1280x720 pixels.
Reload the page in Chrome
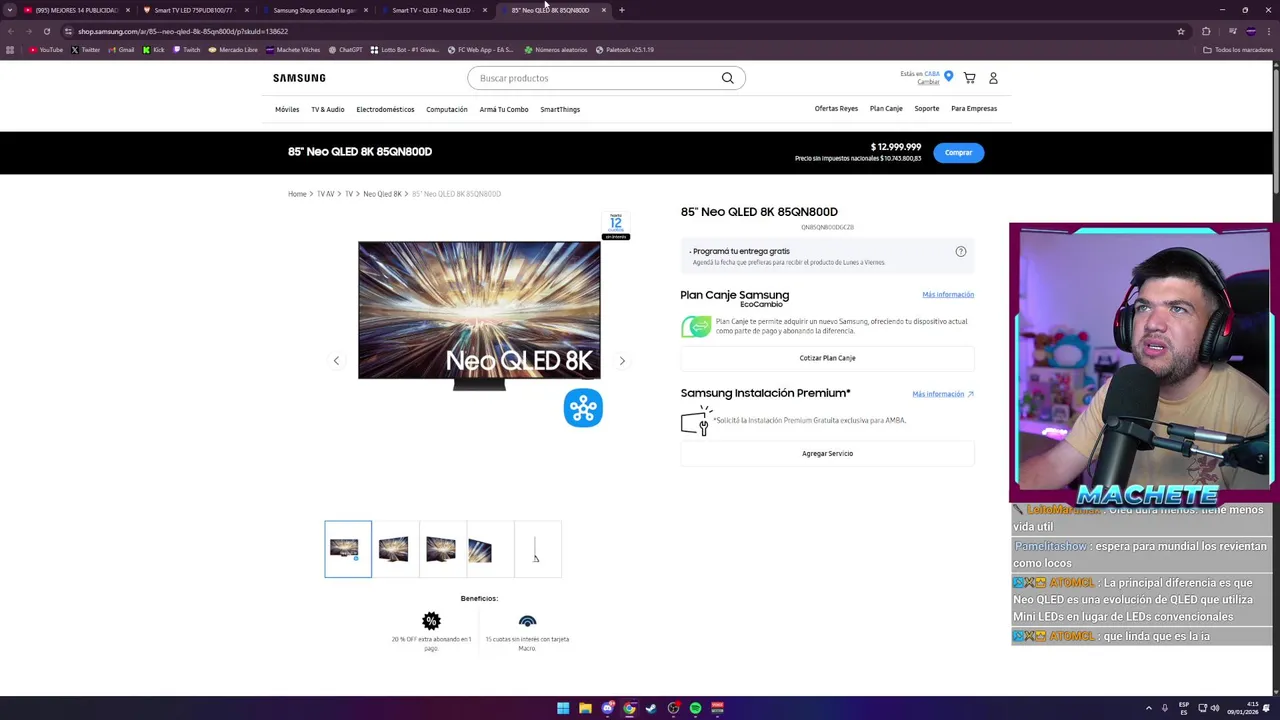(x=46, y=31)
